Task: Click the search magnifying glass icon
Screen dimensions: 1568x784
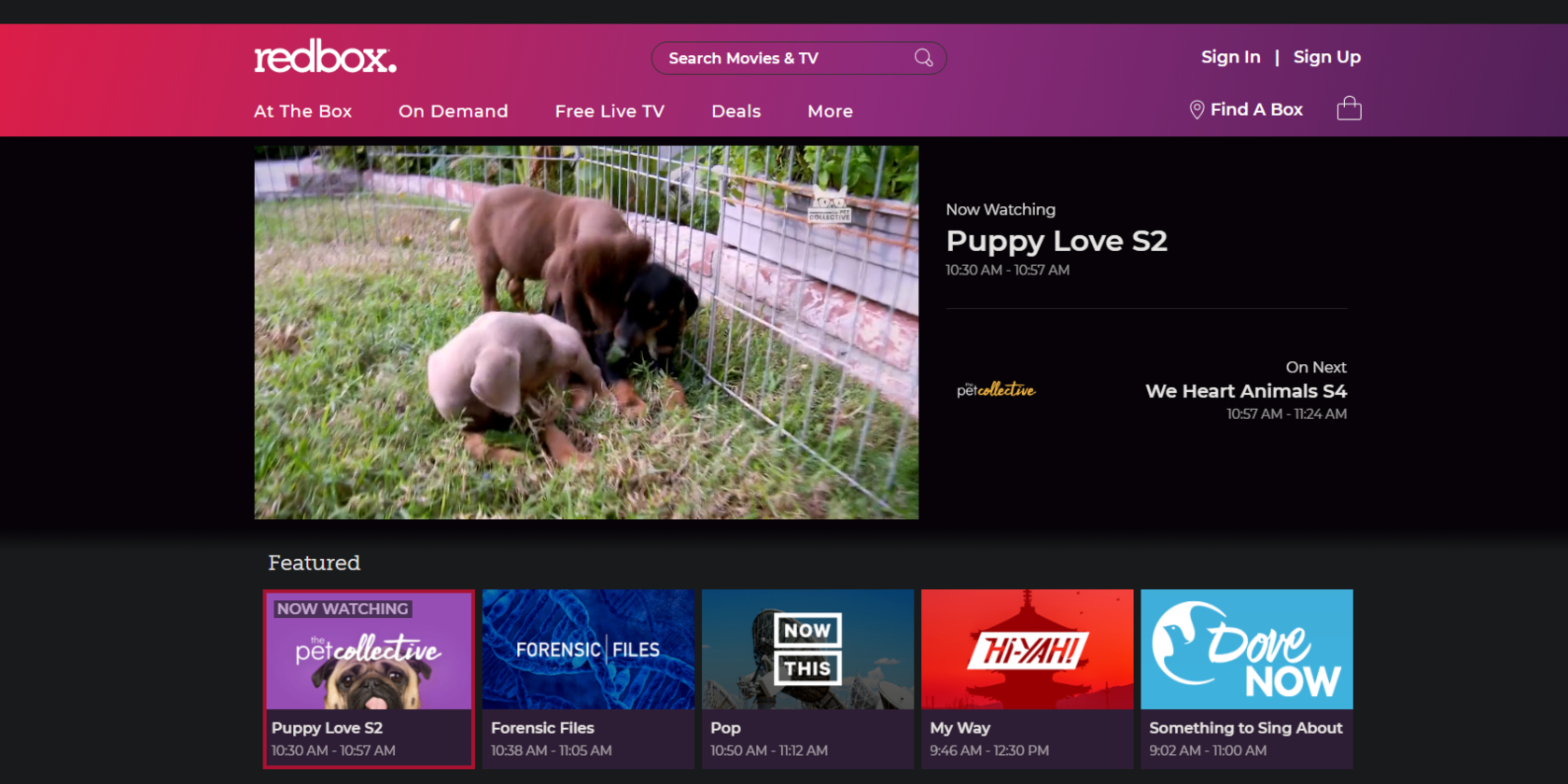Action: click(923, 58)
